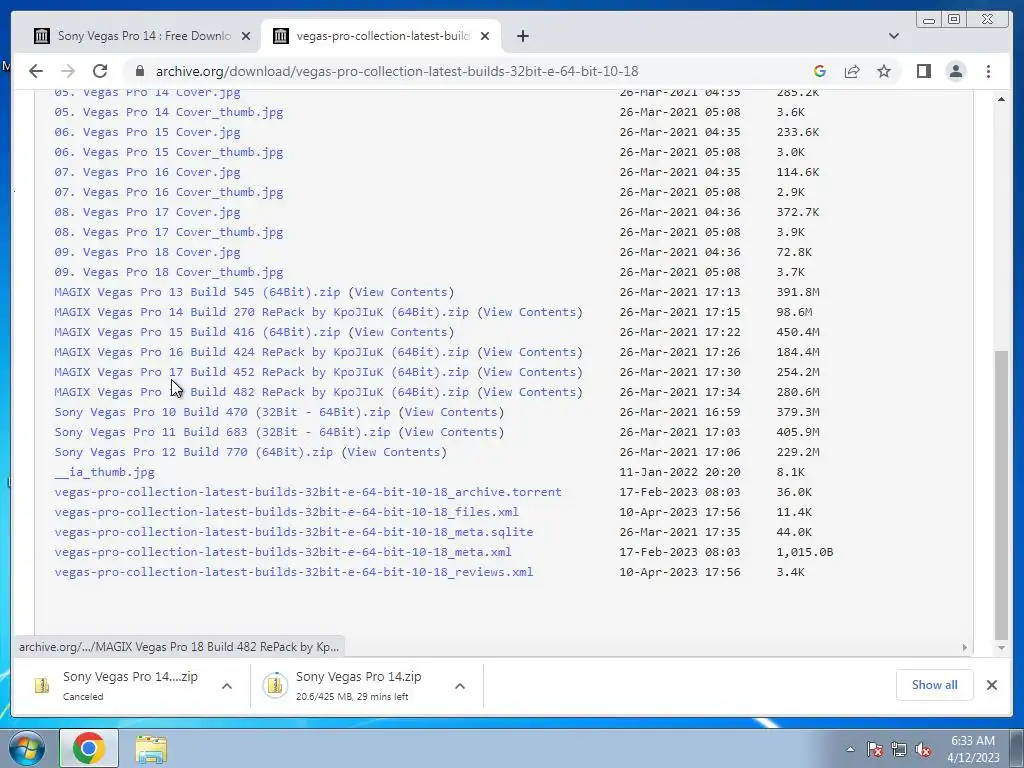This screenshot has height=768, width=1024.
Task: Click horizontal scroll right arrow
Action: [965, 647]
